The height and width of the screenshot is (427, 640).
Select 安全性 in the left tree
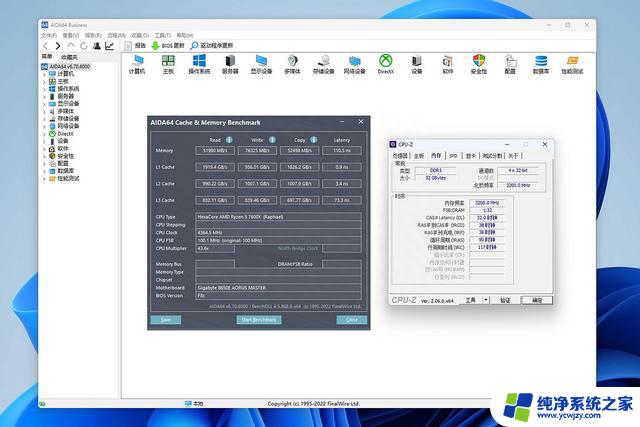[x=65, y=156]
